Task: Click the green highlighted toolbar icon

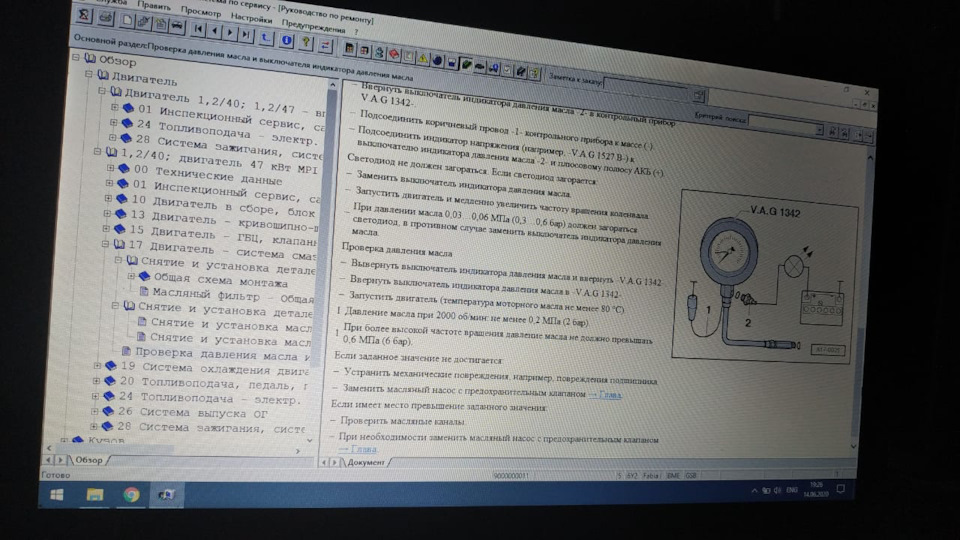Action: pyautogui.click(x=466, y=64)
